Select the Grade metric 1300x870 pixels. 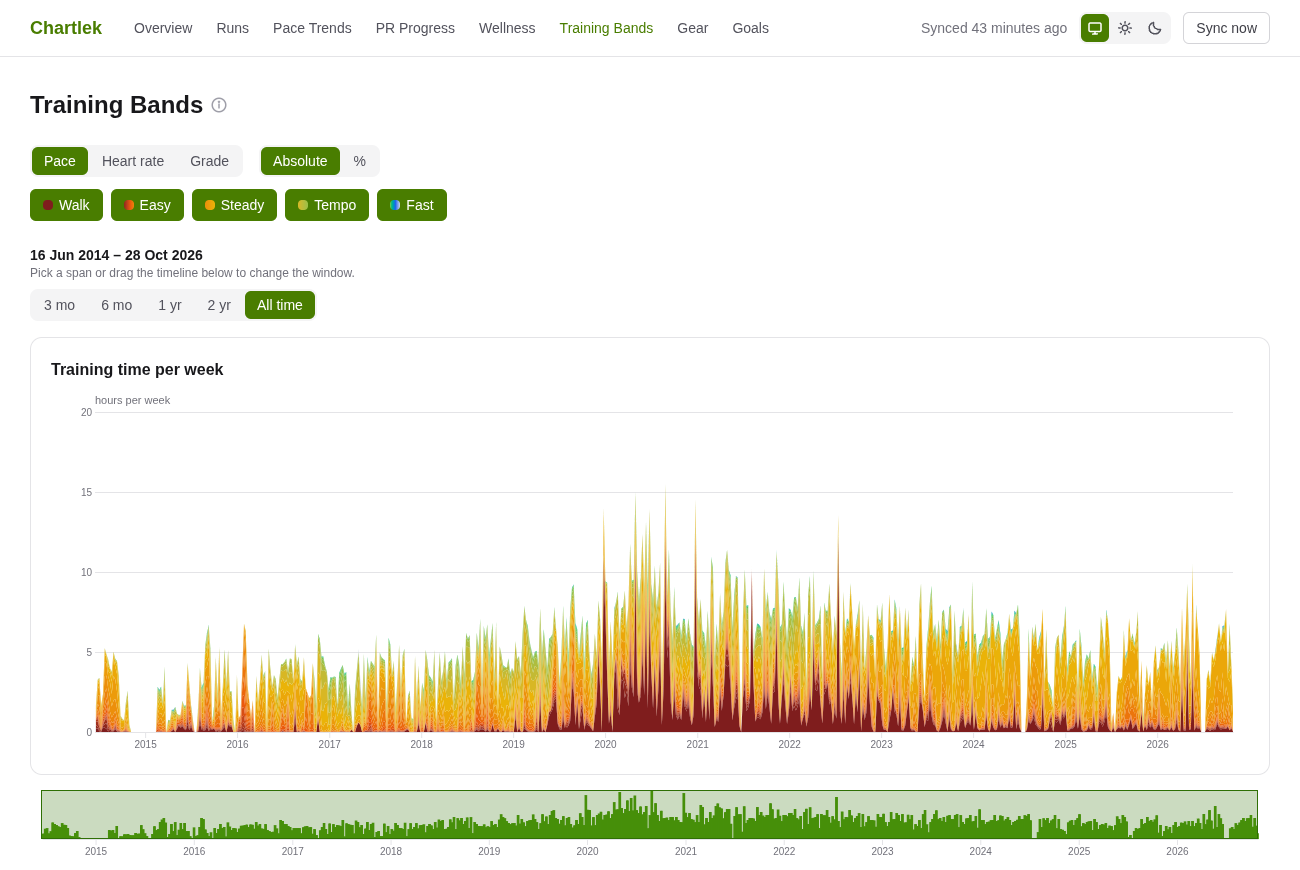(x=209, y=161)
